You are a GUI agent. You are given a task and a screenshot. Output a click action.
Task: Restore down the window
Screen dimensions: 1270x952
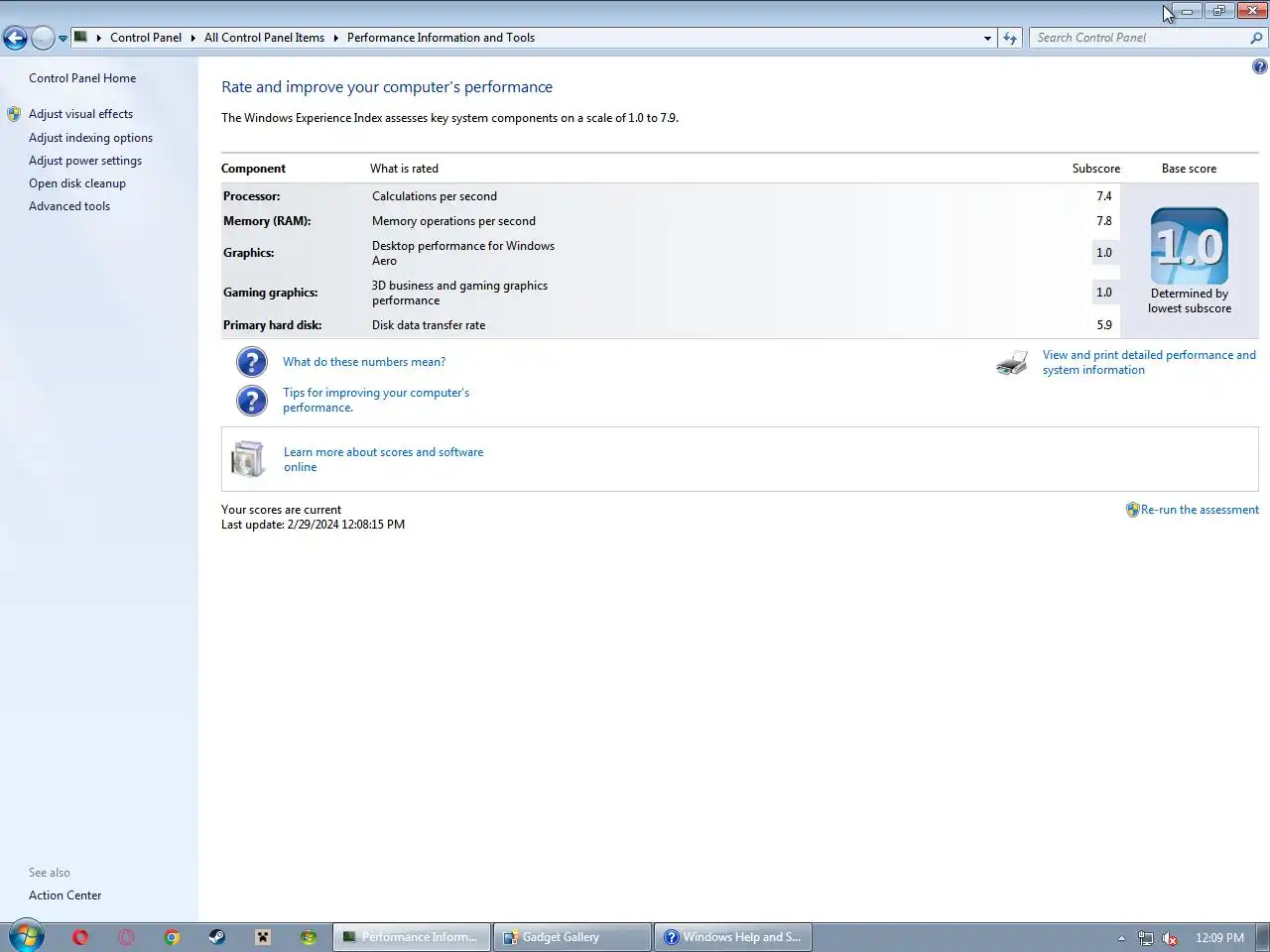[1219, 10]
